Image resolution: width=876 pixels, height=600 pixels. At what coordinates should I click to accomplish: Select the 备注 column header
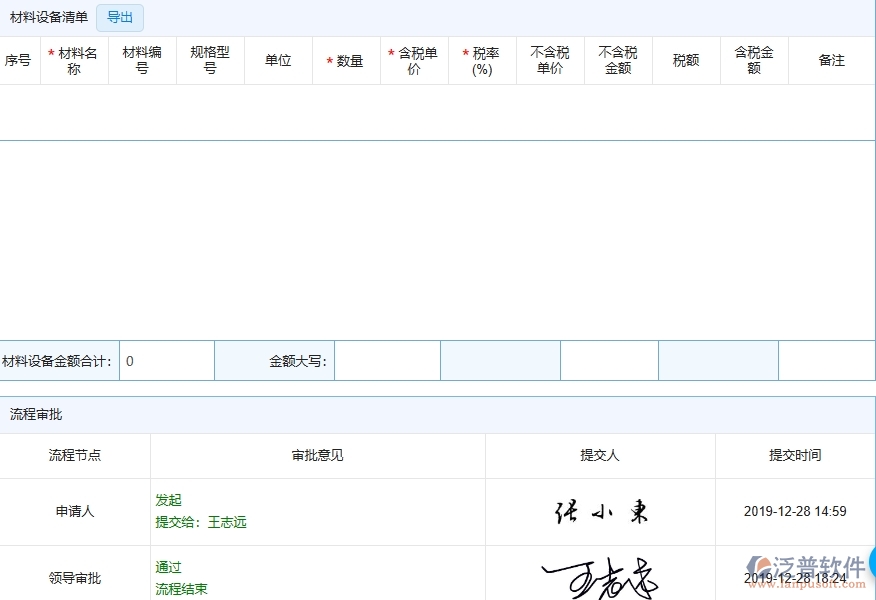coord(831,60)
